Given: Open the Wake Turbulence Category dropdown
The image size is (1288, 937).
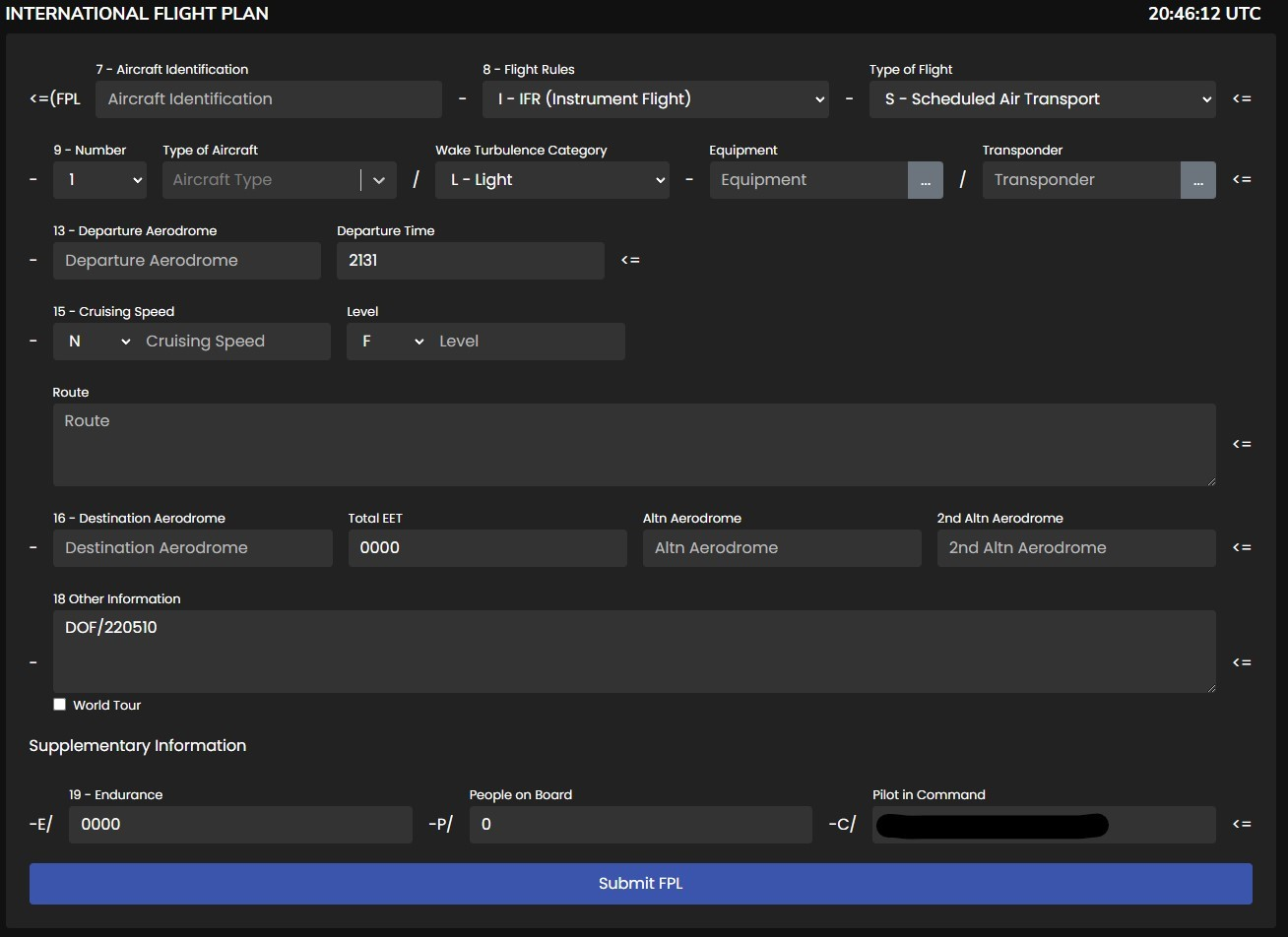Looking at the screenshot, I should coord(552,180).
